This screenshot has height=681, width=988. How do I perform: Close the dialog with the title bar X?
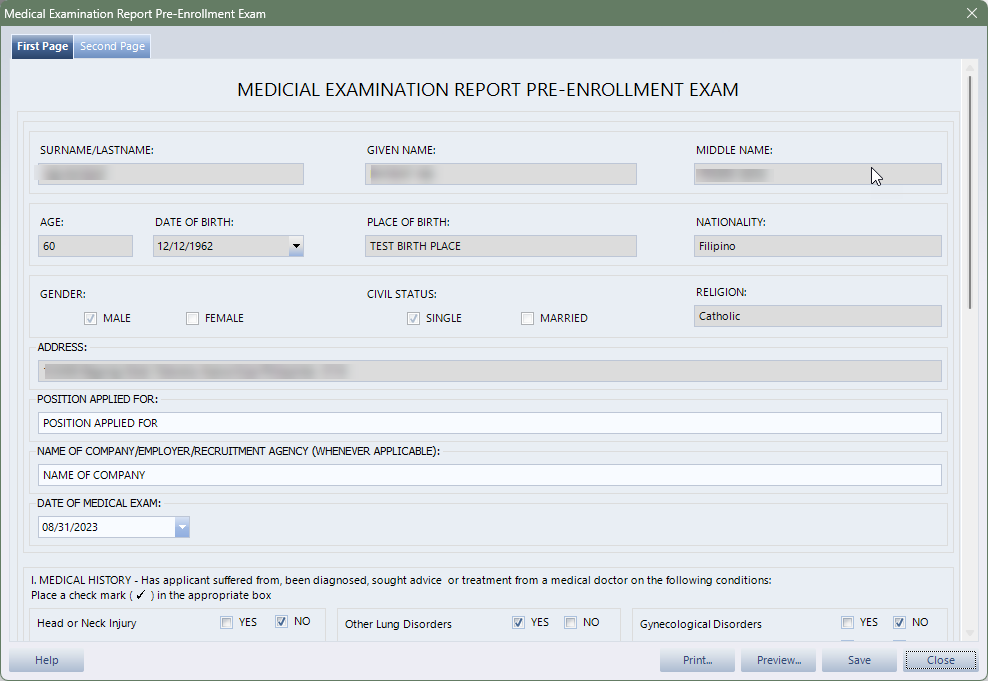tap(971, 13)
